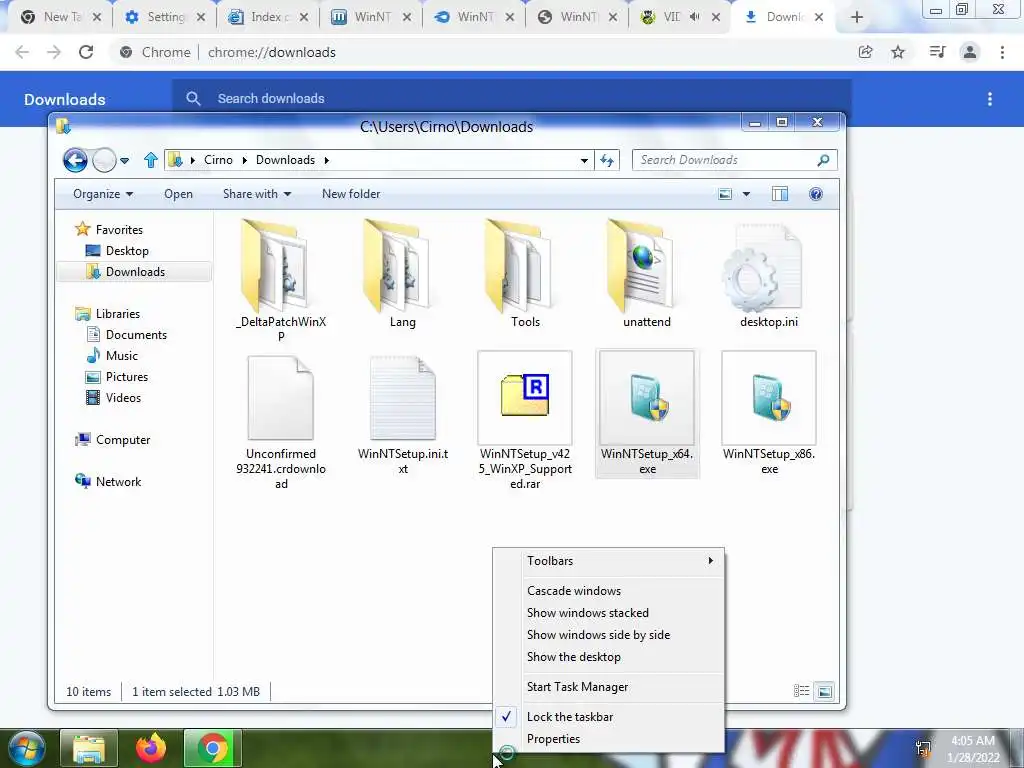Viewport: 1024px width, 768px height.
Task: Choose Start Task Manager
Action: [x=609, y=686]
